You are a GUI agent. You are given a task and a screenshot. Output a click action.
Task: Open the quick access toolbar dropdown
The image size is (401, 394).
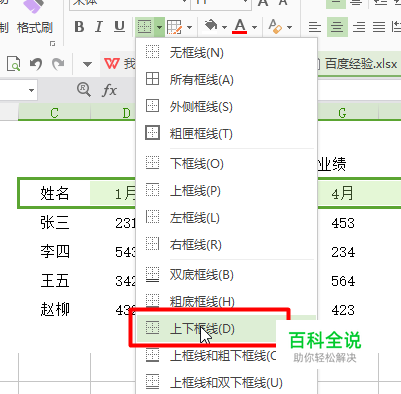click(87, 64)
